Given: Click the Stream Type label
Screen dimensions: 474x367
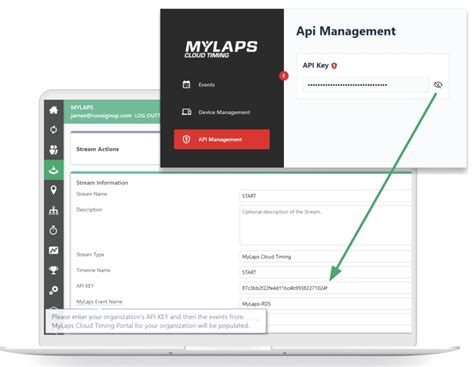Looking at the screenshot, I should 90,255.
